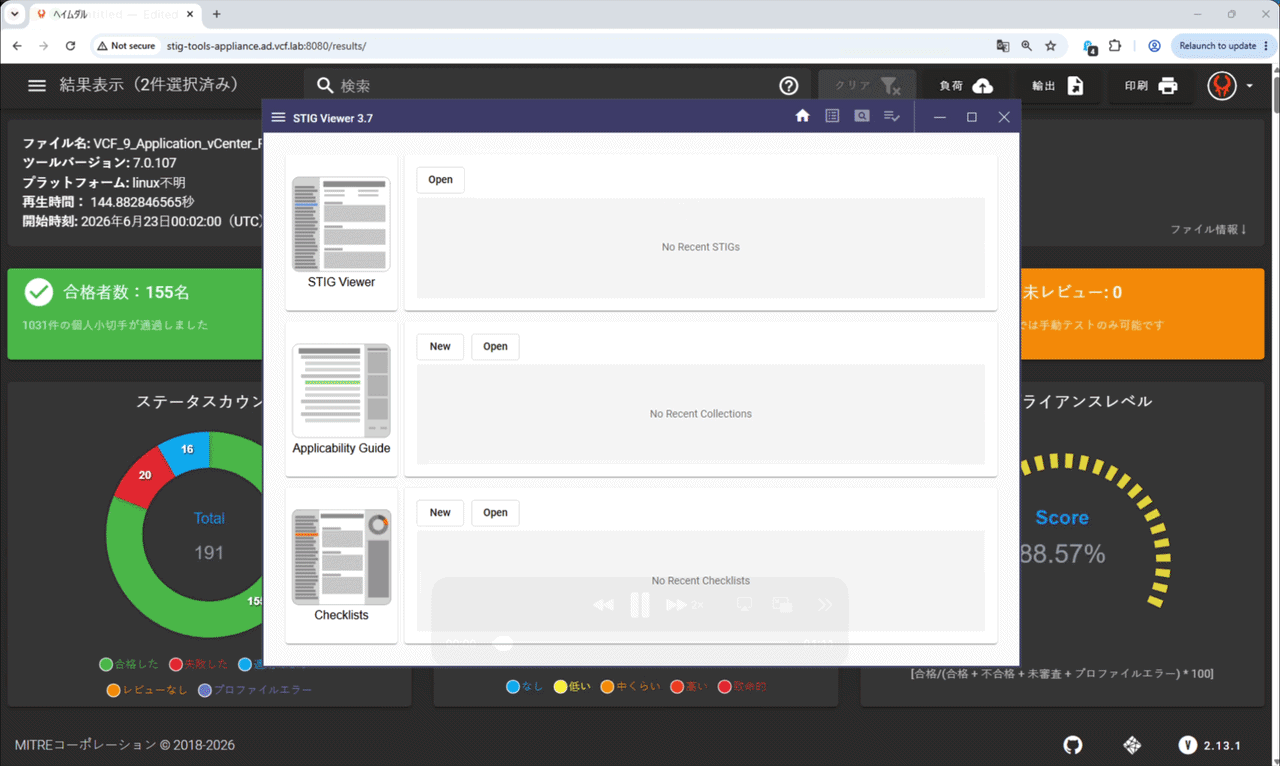Click Open in the Checklists section

click(x=495, y=512)
